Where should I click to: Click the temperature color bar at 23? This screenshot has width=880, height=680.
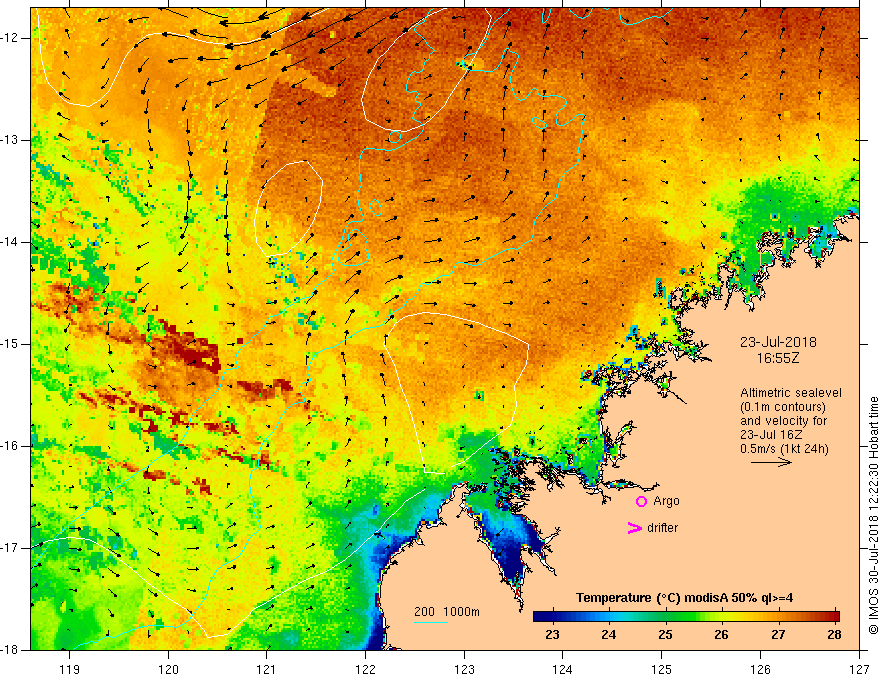[x=553, y=617]
